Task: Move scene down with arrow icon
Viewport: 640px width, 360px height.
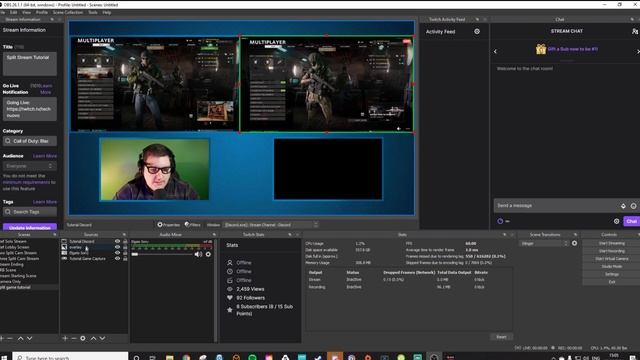Action: 29,338
